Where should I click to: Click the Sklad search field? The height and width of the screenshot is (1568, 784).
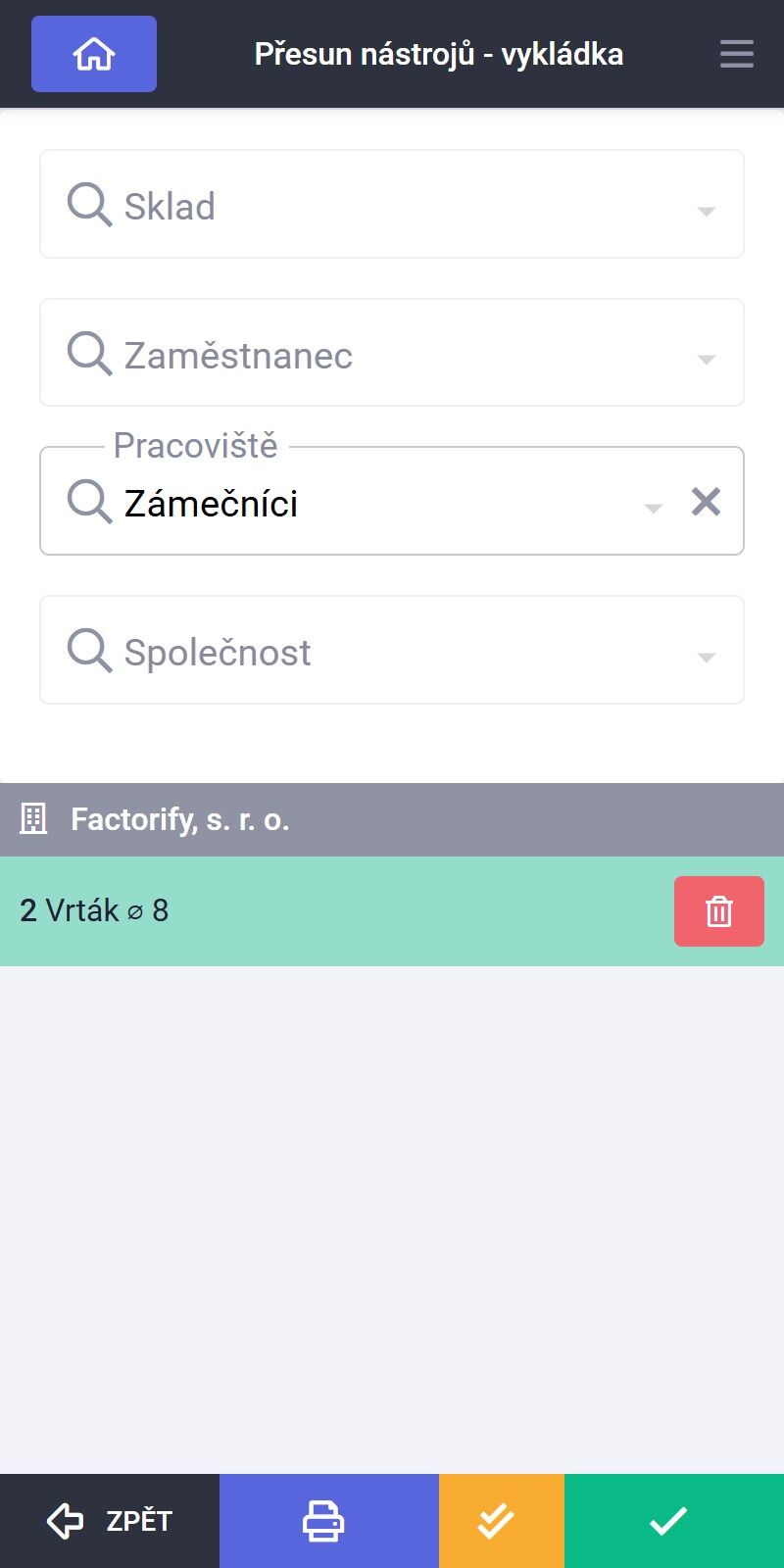coord(392,204)
